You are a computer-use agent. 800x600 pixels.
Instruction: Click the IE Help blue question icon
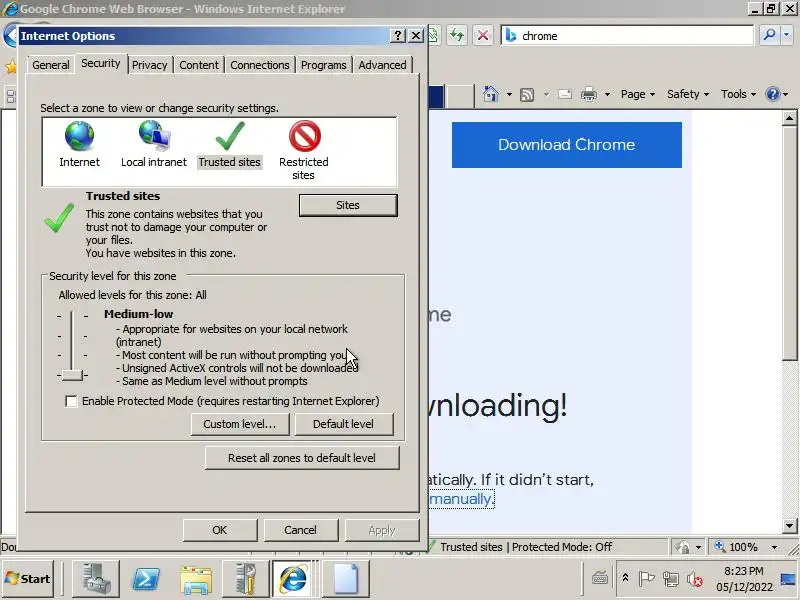(773, 94)
